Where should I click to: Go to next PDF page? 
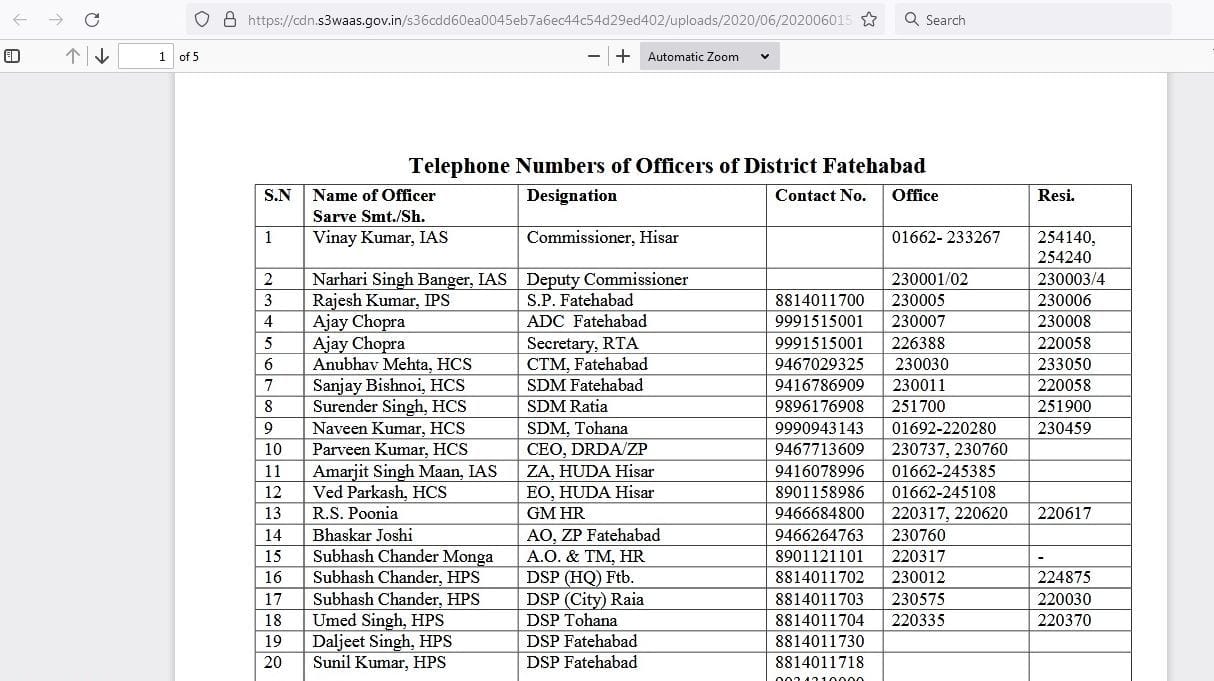click(102, 56)
